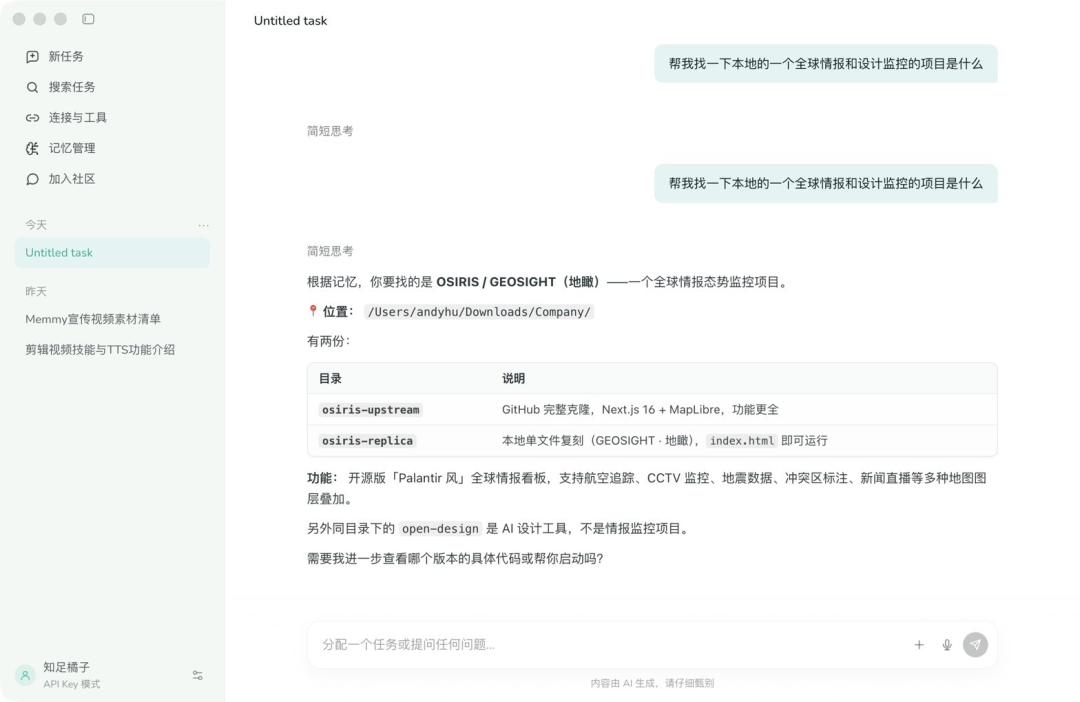Click the microphone voice input icon

coord(947,645)
